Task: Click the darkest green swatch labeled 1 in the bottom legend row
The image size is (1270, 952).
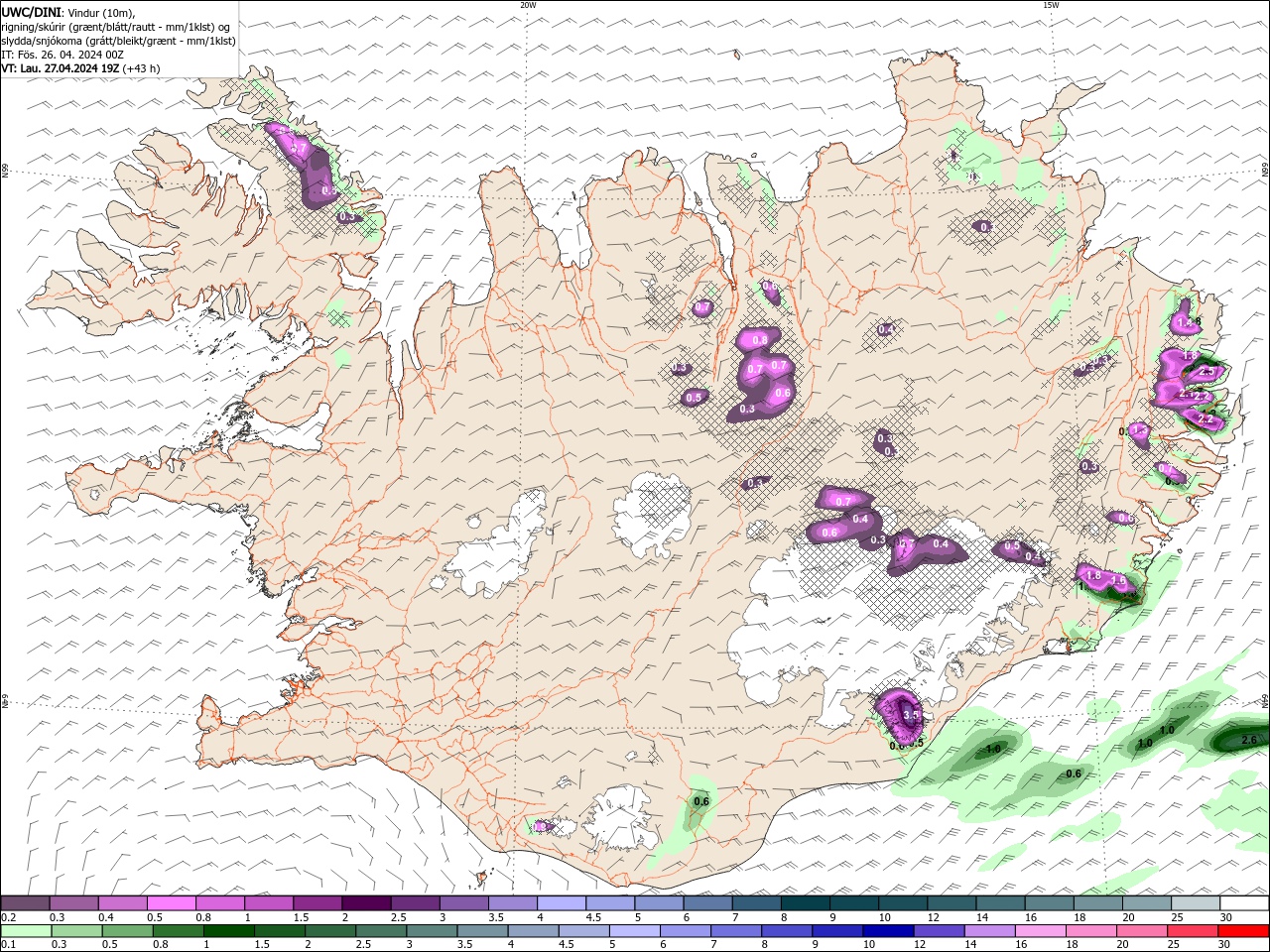Action: (227, 931)
